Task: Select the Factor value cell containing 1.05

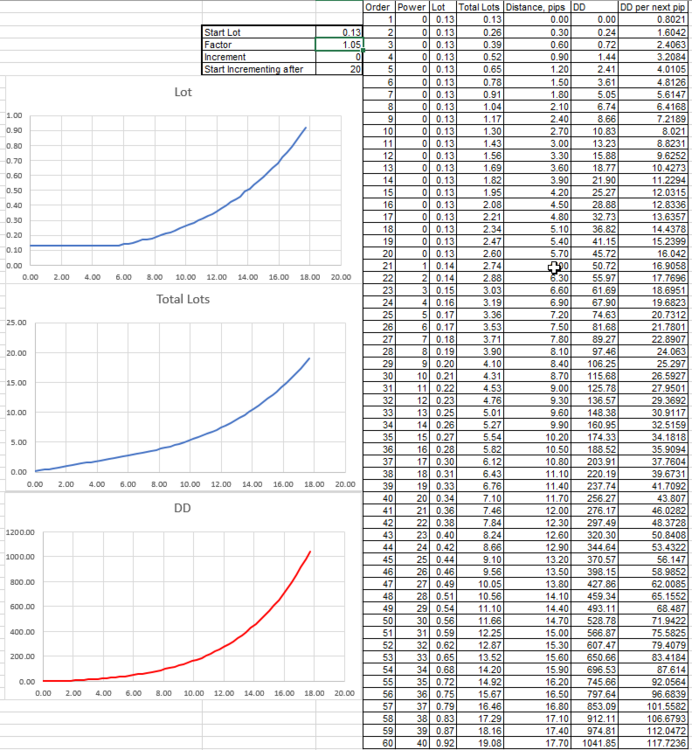Action: click(x=339, y=44)
